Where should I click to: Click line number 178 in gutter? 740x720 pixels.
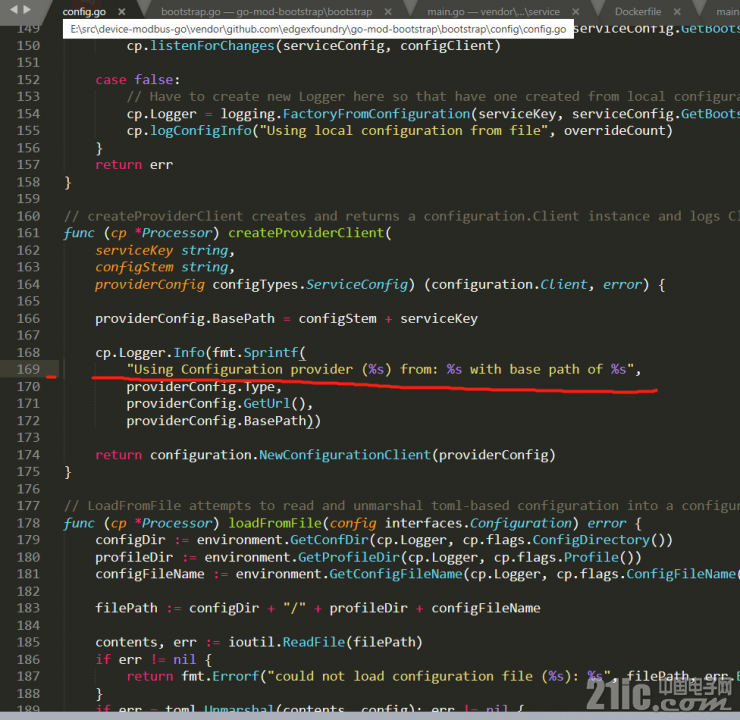pos(28,523)
